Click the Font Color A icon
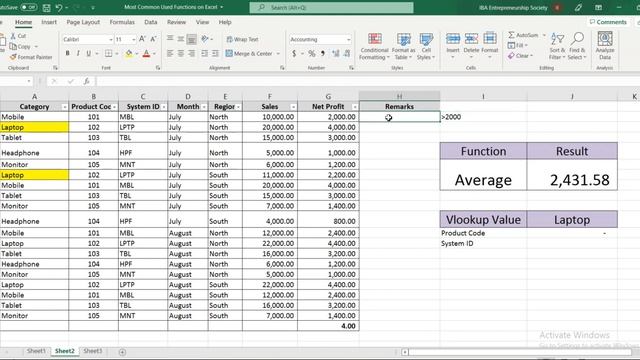Viewport: 640px width, 360px height. 146,53
